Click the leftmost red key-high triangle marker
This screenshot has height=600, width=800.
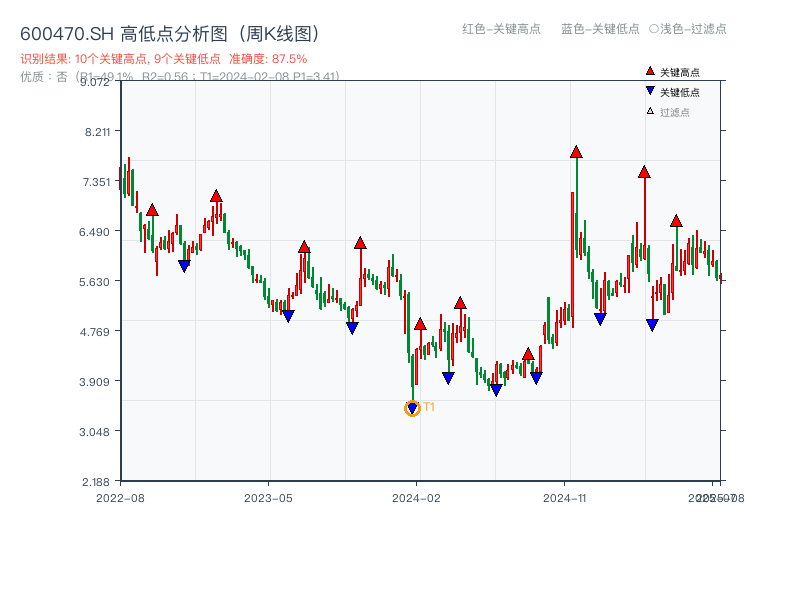(x=151, y=209)
